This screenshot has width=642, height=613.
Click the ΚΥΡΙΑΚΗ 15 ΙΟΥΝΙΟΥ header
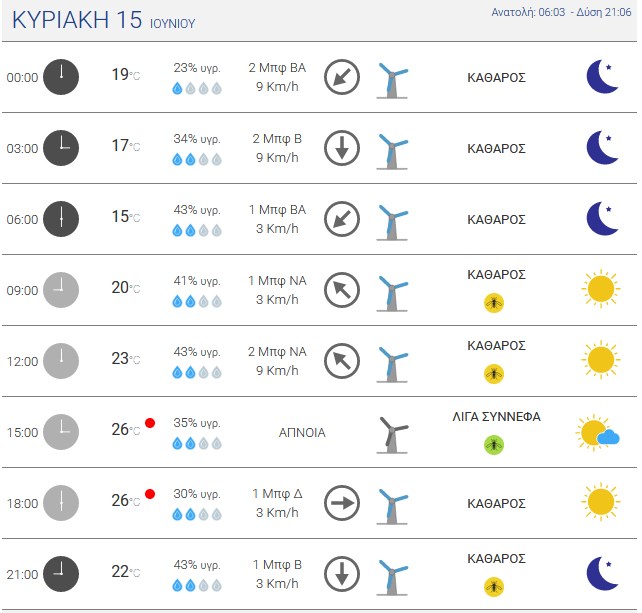coord(104,20)
